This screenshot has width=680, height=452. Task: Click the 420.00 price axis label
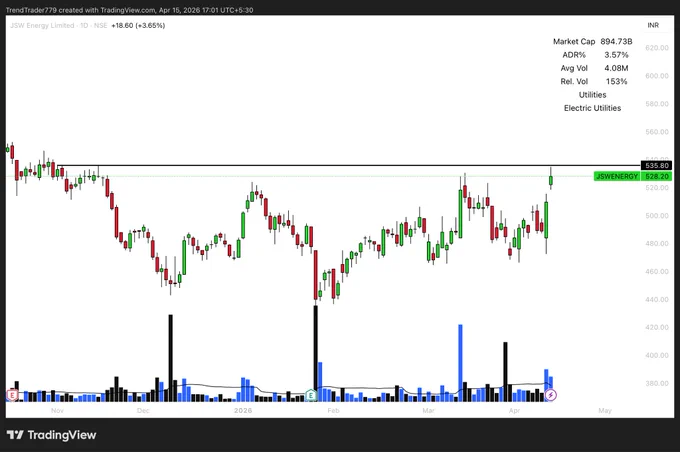click(657, 328)
